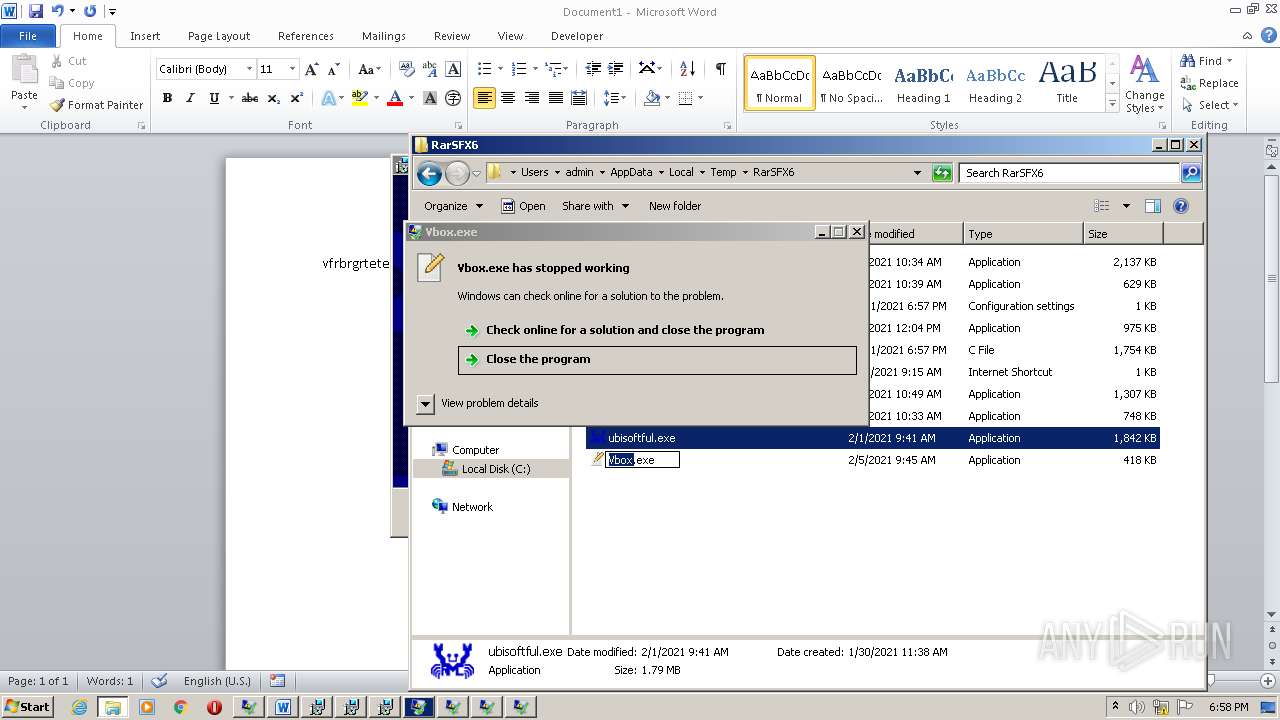Switch to the Insert tab
The width and height of the screenshot is (1280, 720).
point(145,36)
